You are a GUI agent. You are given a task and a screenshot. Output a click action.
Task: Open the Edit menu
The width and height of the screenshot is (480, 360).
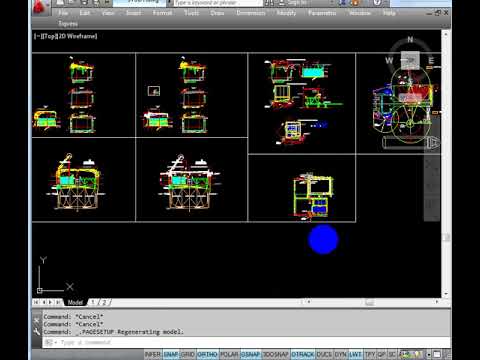click(x=85, y=13)
